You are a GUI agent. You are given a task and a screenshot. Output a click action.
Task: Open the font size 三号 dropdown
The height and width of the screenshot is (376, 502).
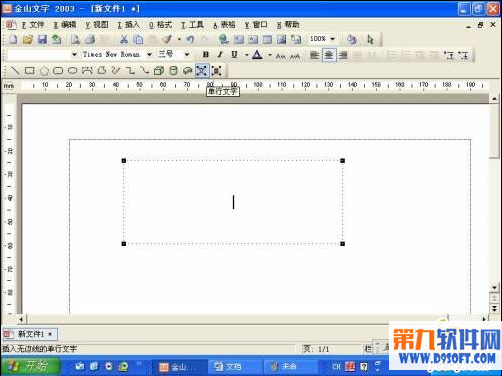pos(187,54)
